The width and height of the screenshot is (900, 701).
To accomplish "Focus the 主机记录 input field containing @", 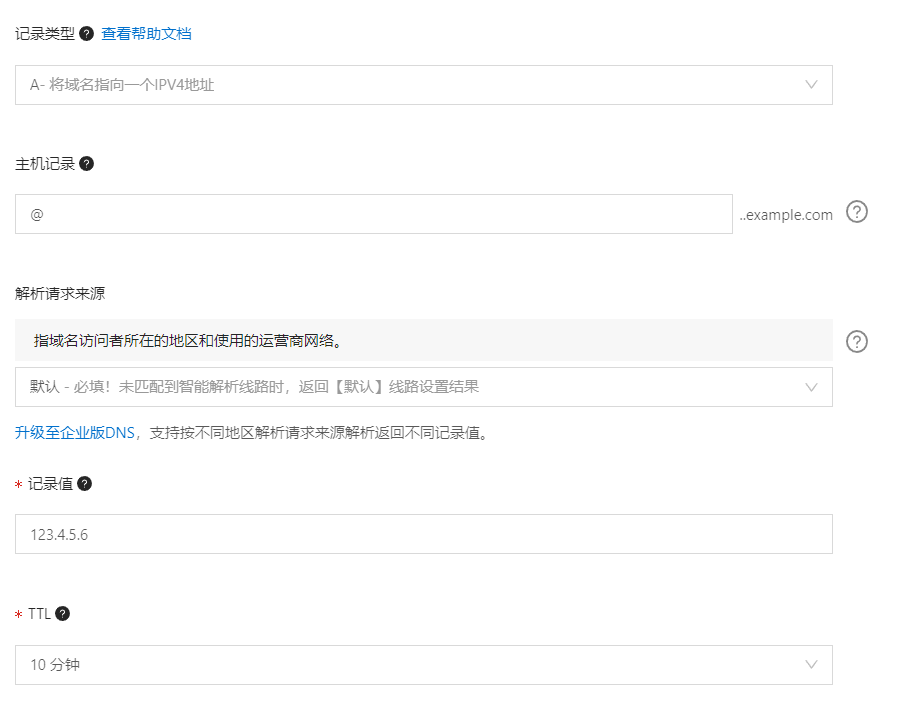I will pos(373,214).
